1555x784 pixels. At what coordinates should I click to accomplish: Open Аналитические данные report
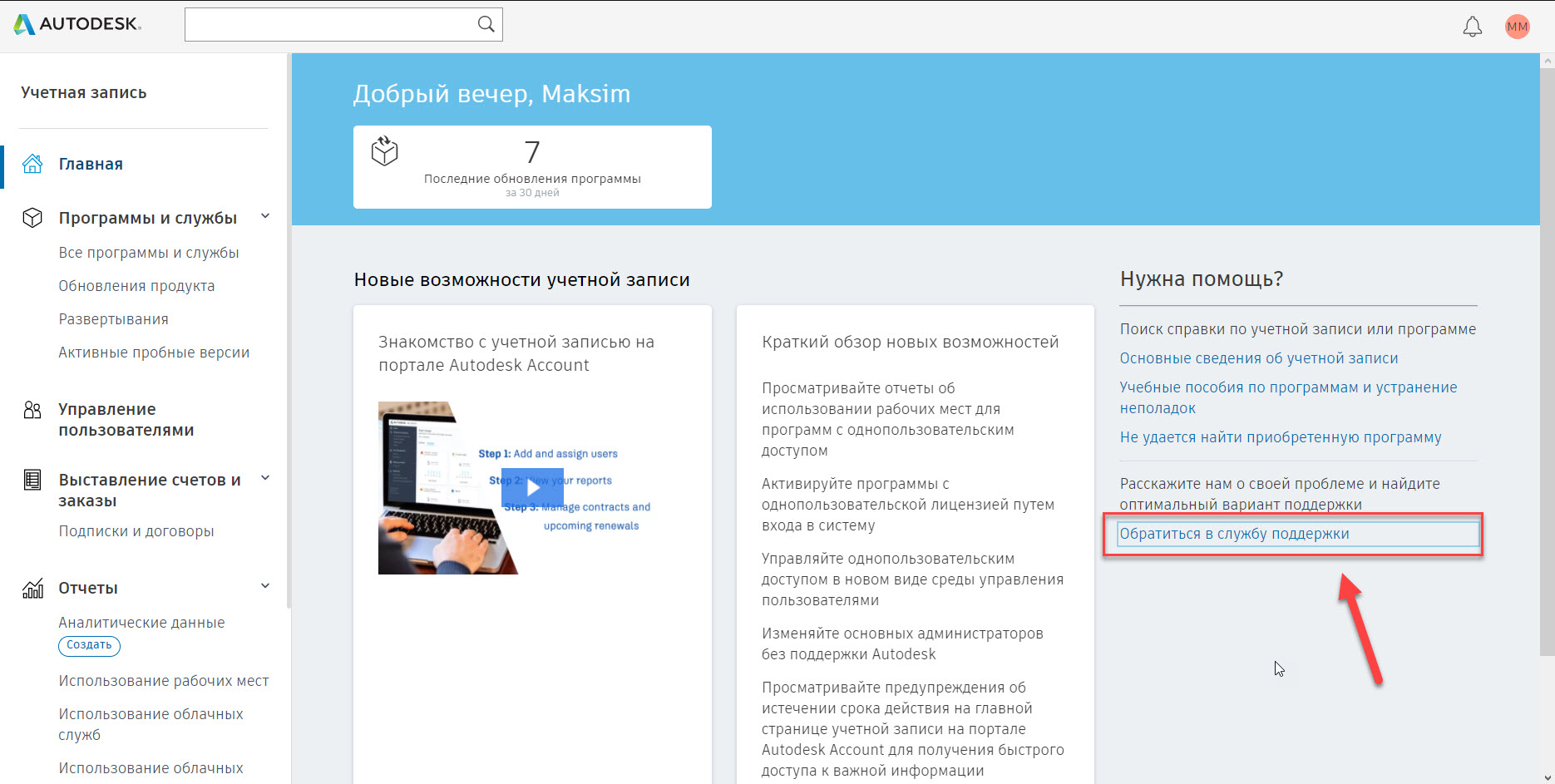(141, 623)
